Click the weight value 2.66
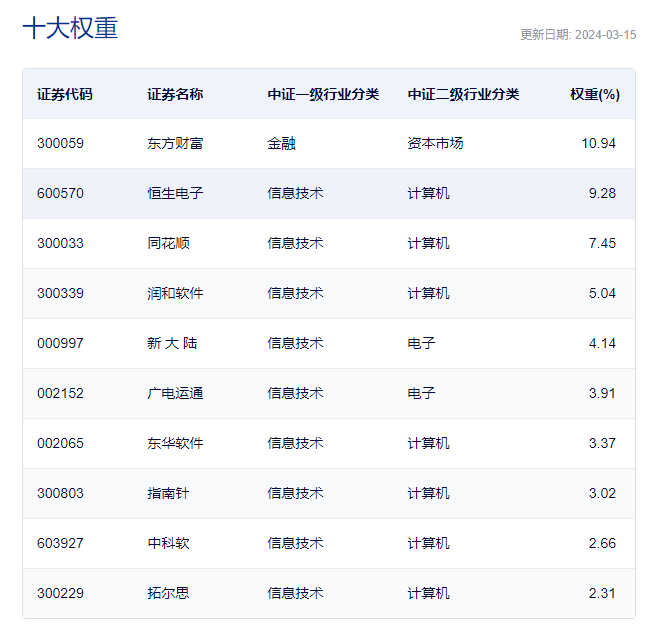Screen dimensions: 648x629 pyautogui.click(x=602, y=543)
